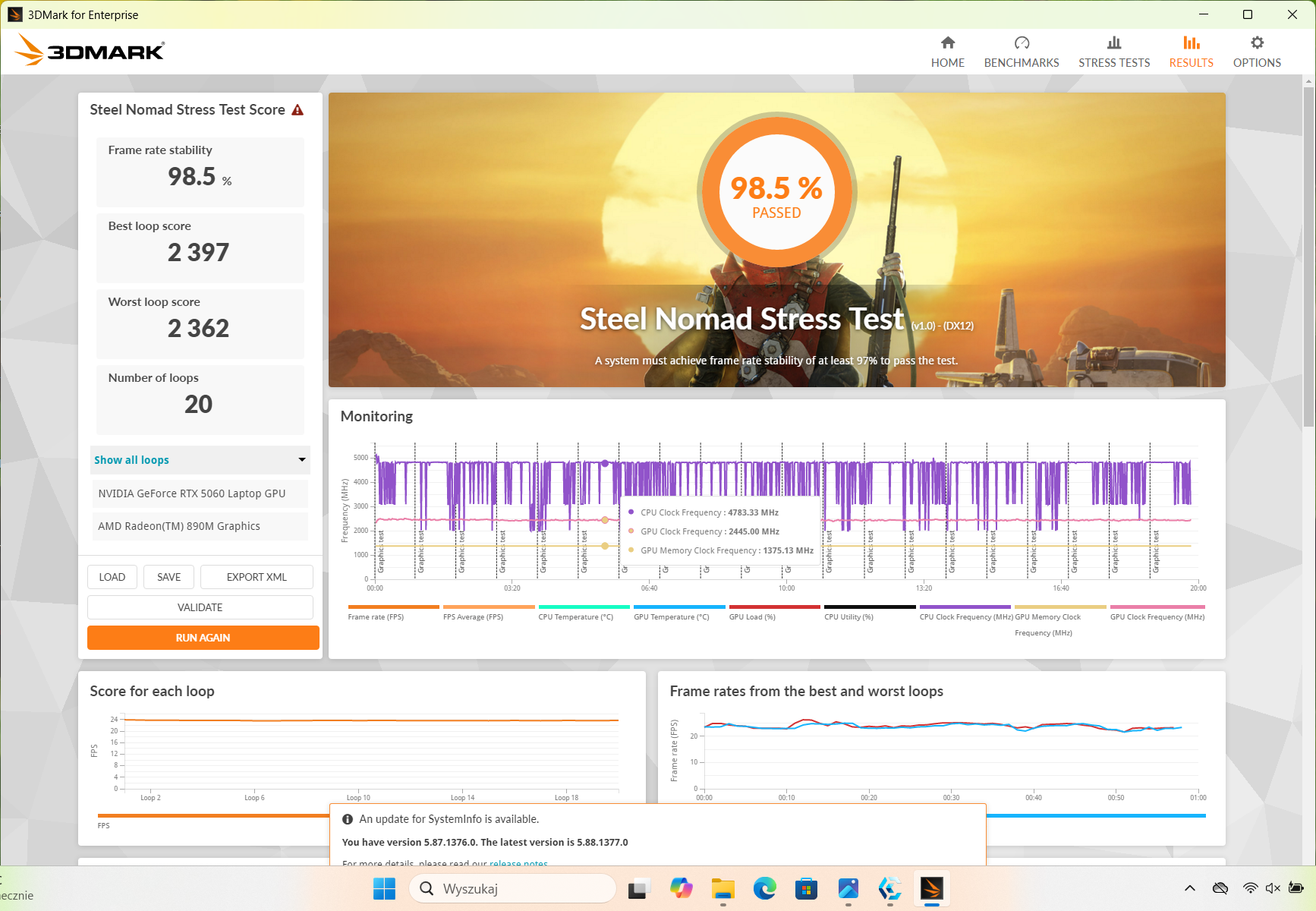Open File Explorer from the taskbar

tap(723, 888)
